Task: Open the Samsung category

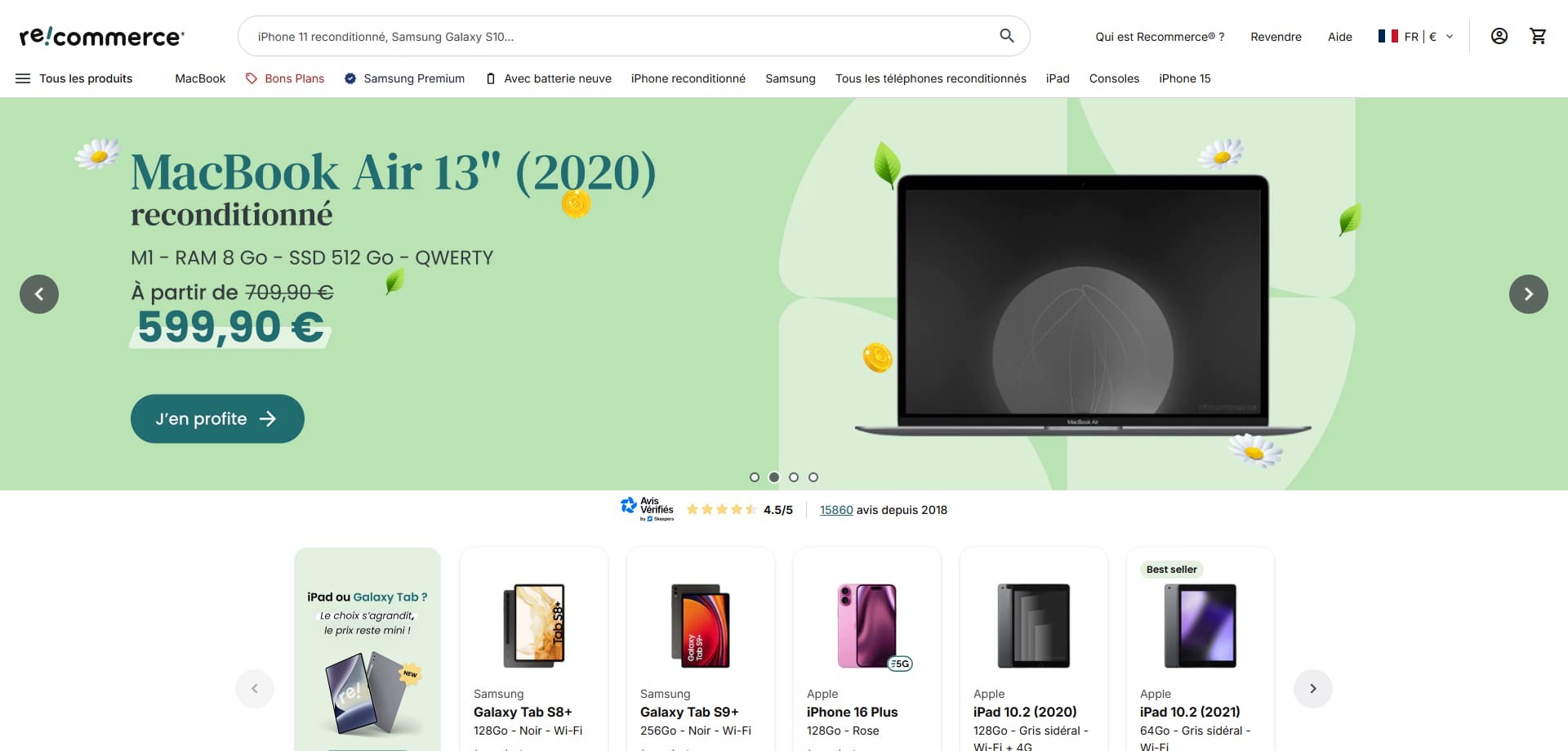Action: [791, 78]
